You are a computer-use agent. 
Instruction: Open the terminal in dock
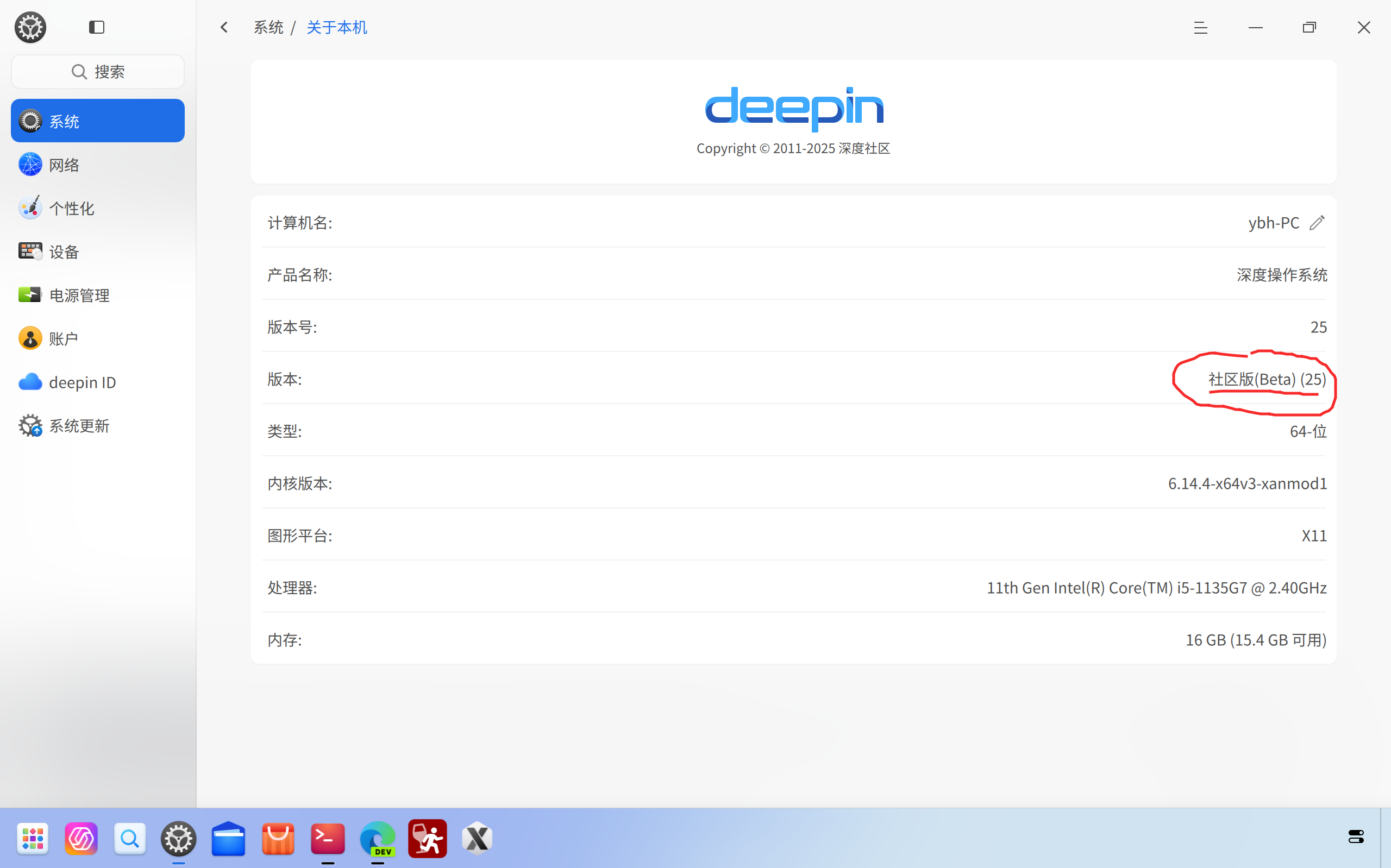(328, 839)
